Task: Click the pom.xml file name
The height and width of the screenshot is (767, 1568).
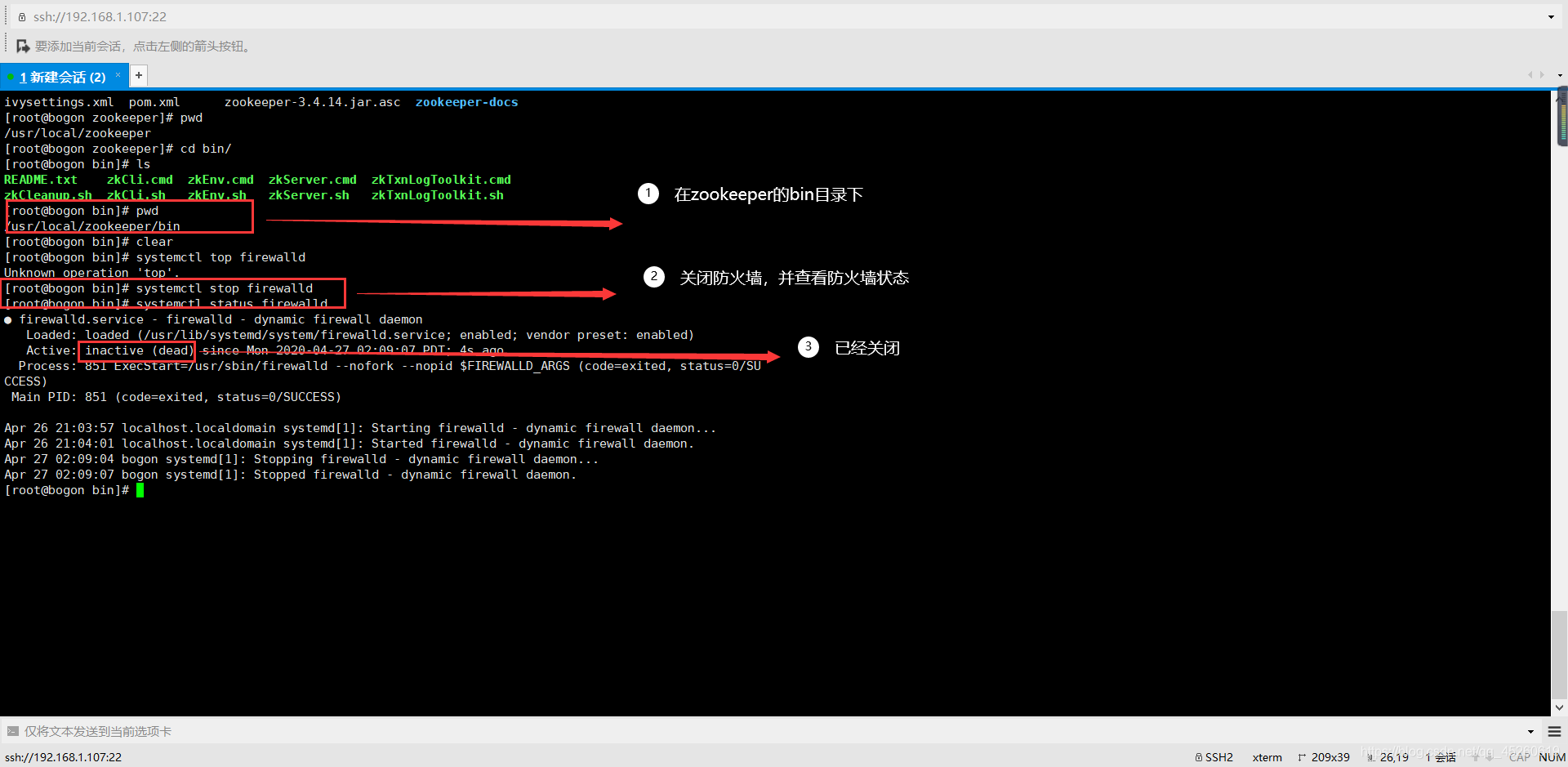Action: pyautogui.click(x=154, y=102)
